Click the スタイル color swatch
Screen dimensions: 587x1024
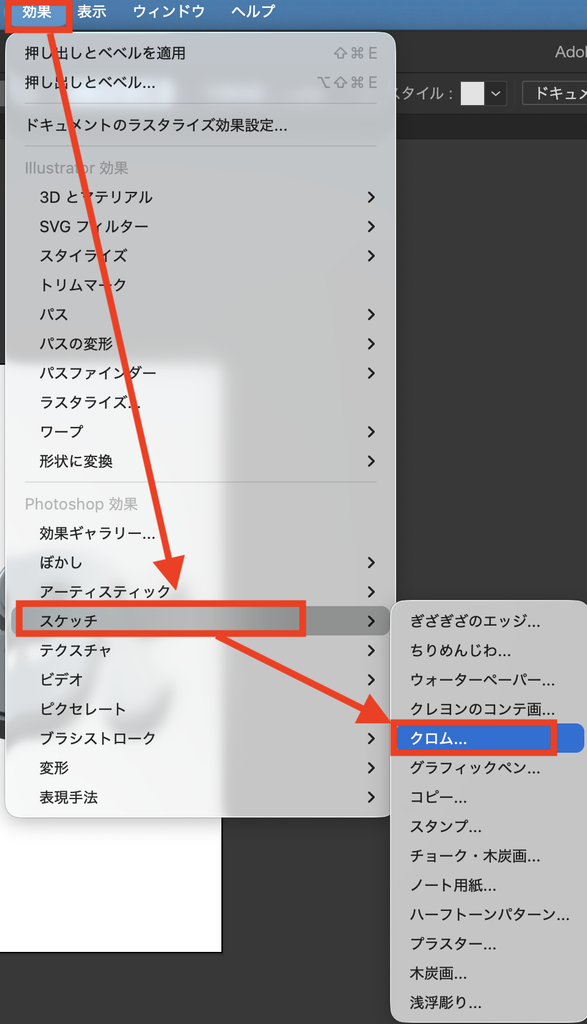[x=472, y=93]
